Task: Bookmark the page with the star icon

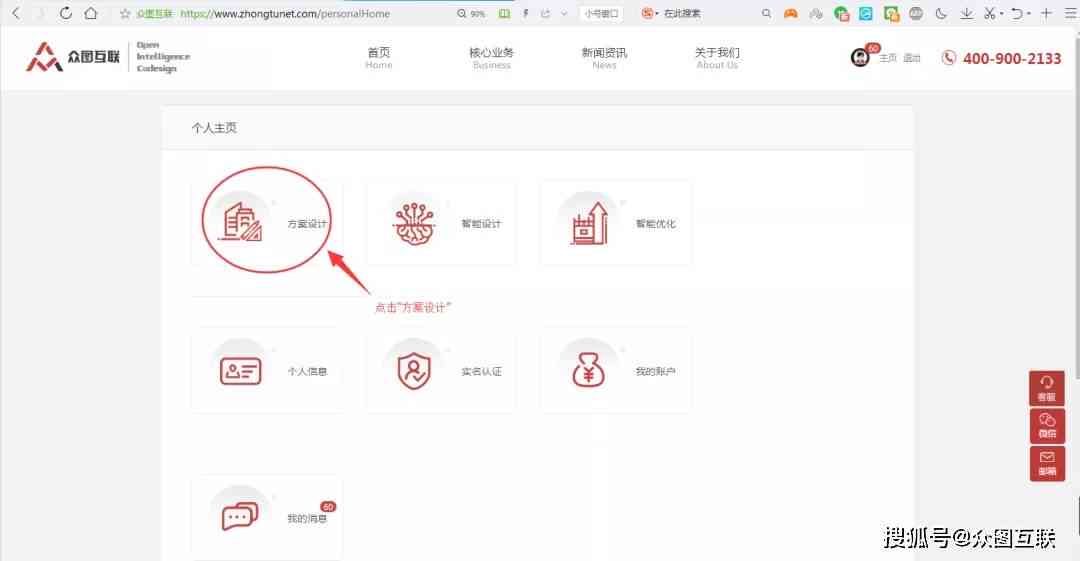Action: coord(125,14)
